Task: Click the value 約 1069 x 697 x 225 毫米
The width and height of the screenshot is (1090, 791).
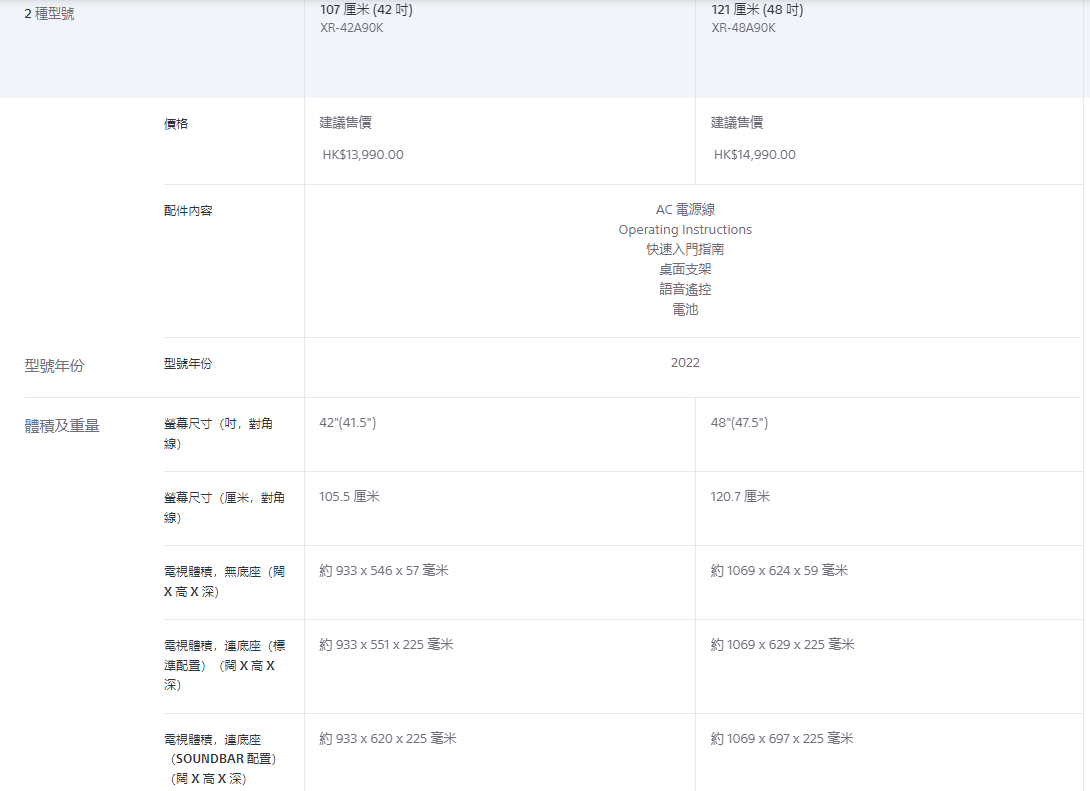Action: tap(782, 738)
